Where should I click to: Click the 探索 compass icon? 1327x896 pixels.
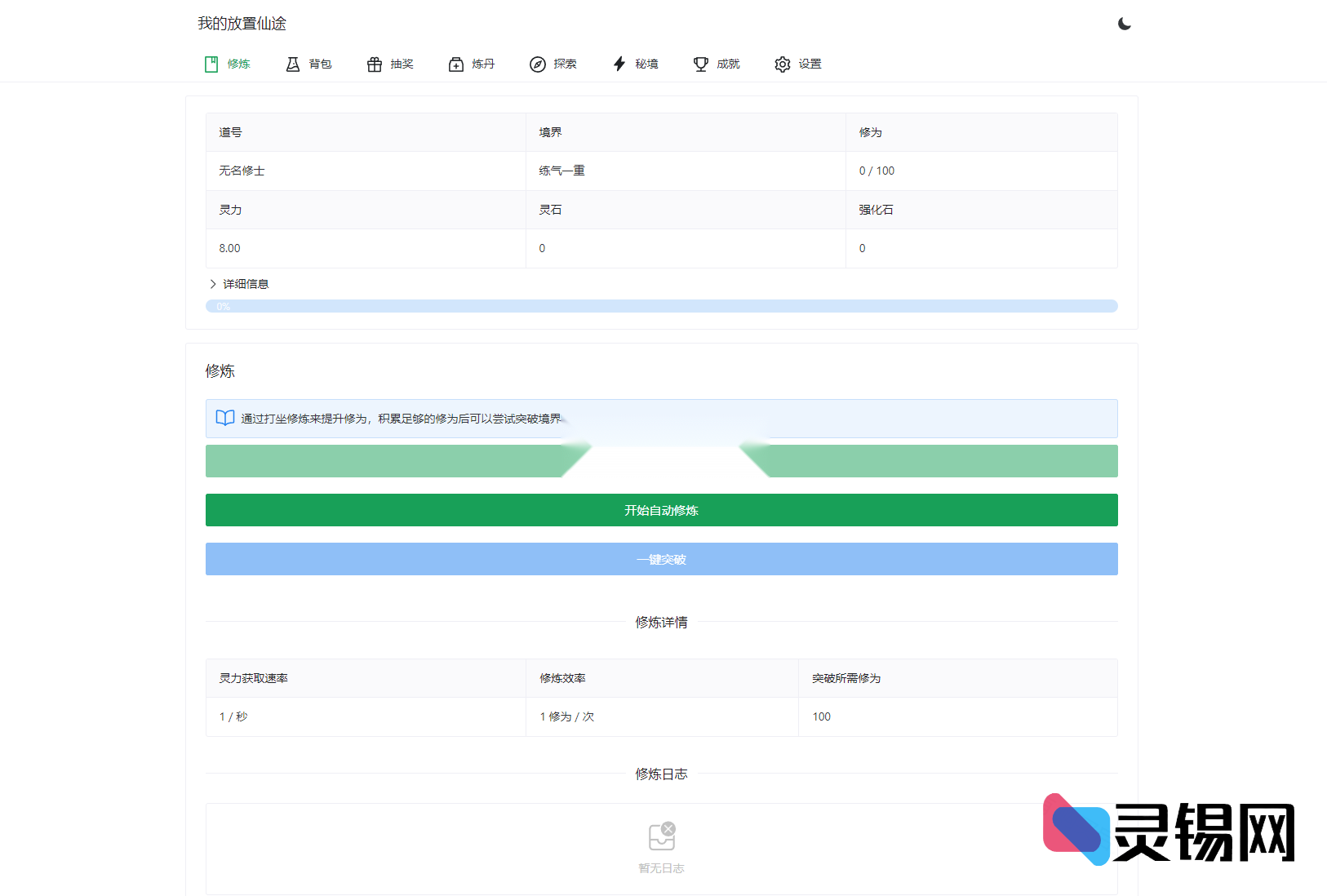537,64
